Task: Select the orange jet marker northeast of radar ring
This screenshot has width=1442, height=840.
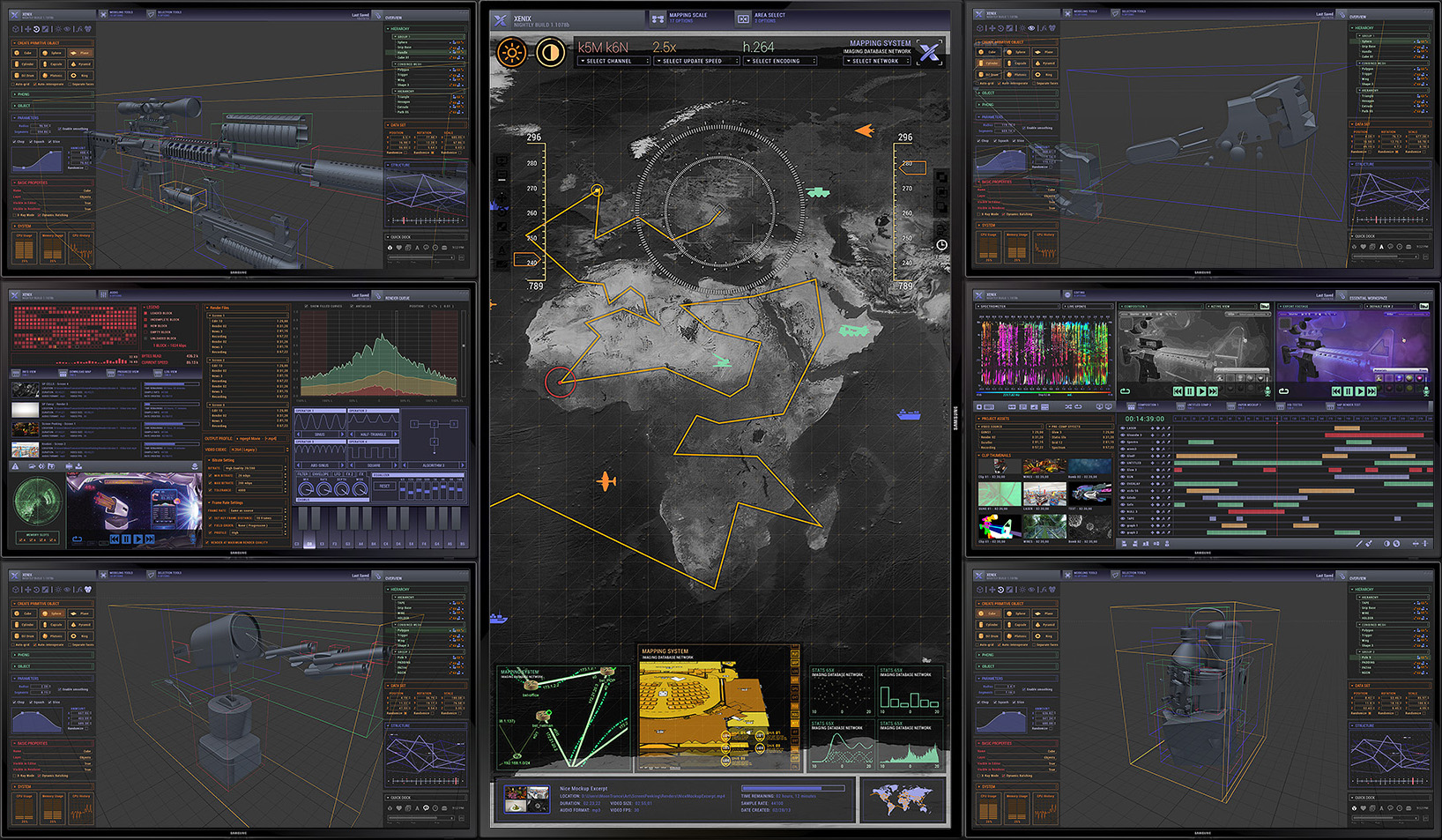Action: (x=864, y=130)
